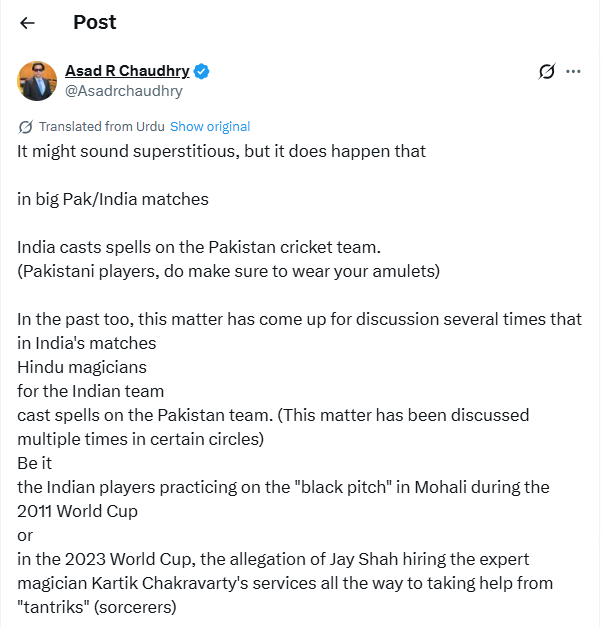The width and height of the screenshot is (602, 627).
Task: Show original Urdu post text
Action: point(210,127)
